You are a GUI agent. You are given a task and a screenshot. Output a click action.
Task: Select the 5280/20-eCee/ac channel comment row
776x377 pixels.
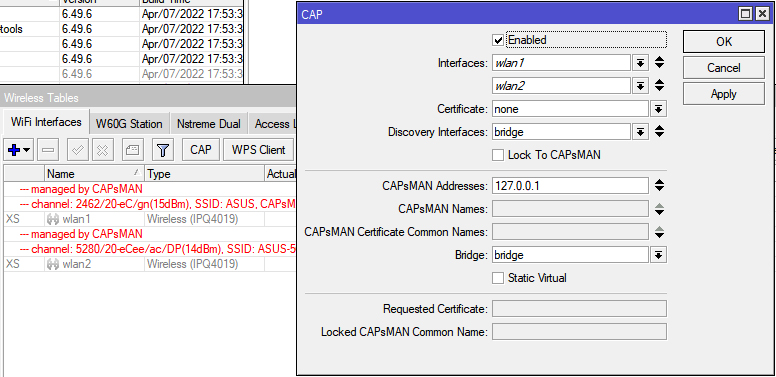tap(150, 249)
